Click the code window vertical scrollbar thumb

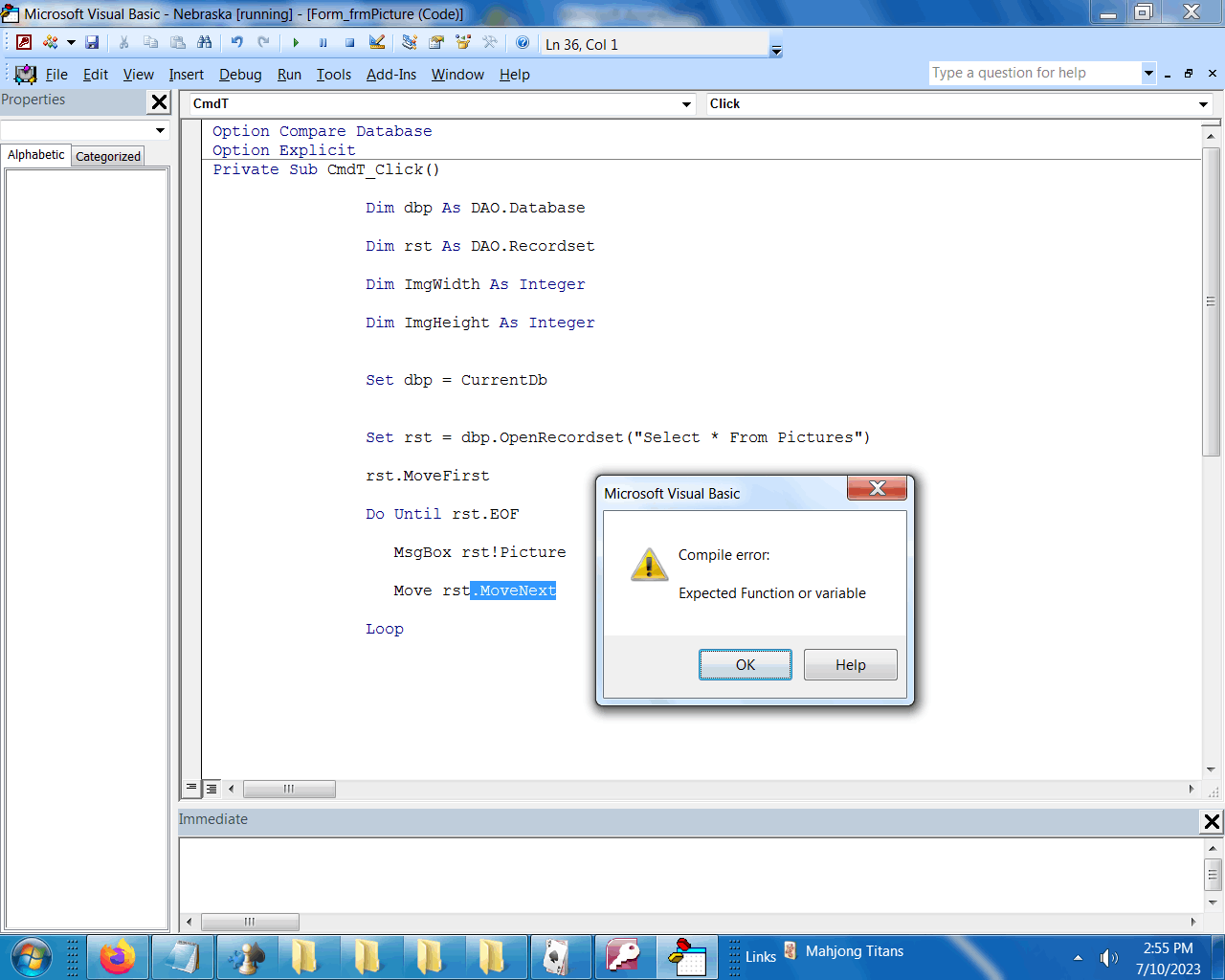click(x=1211, y=301)
